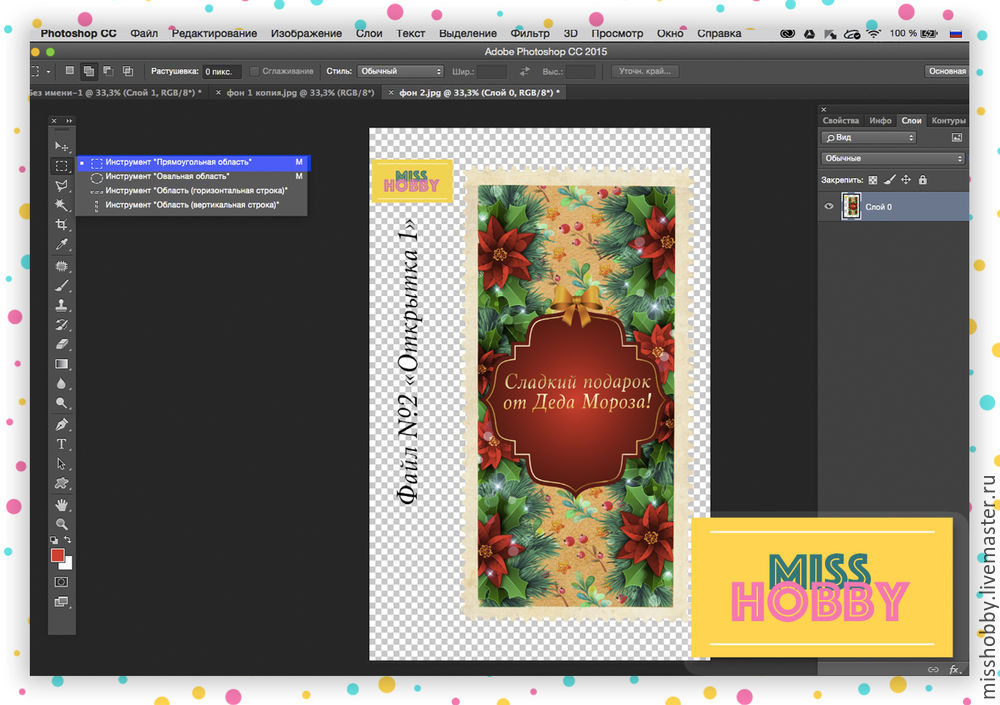Open the layer blend mode dropdown Обычные
The width and height of the screenshot is (1000, 705).
pyautogui.click(x=892, y=158)
